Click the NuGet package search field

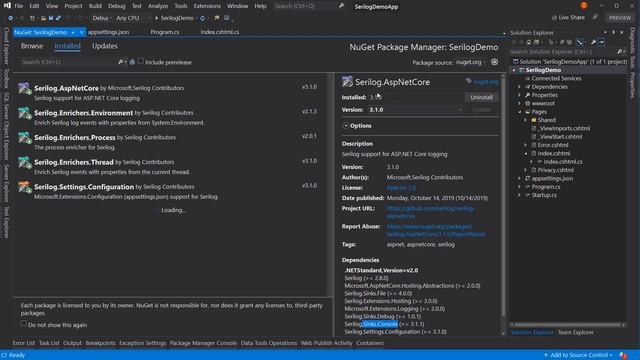click(69, 62)
